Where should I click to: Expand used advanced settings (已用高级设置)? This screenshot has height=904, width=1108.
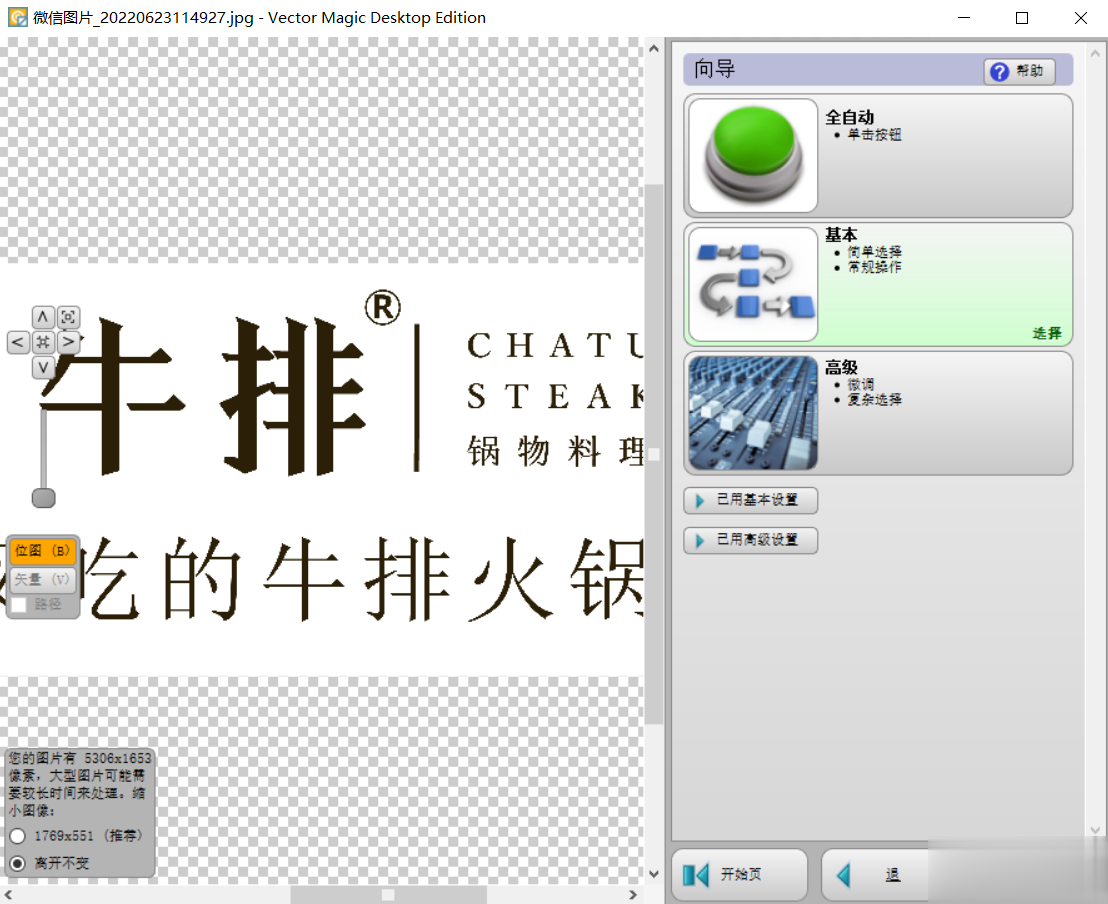750,541
